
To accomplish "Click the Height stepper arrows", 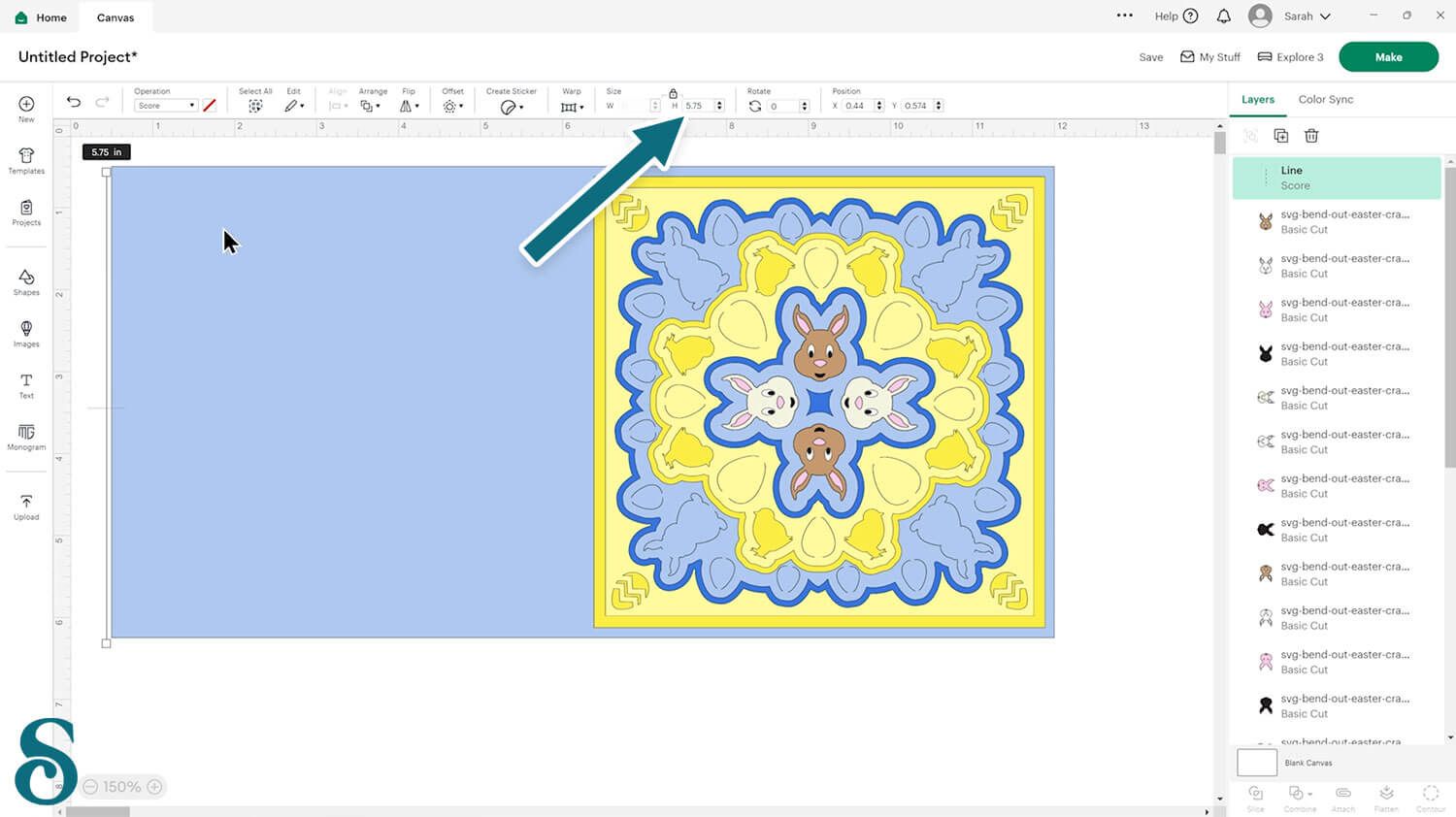I will pyautogui.click(x=719, y=106).
